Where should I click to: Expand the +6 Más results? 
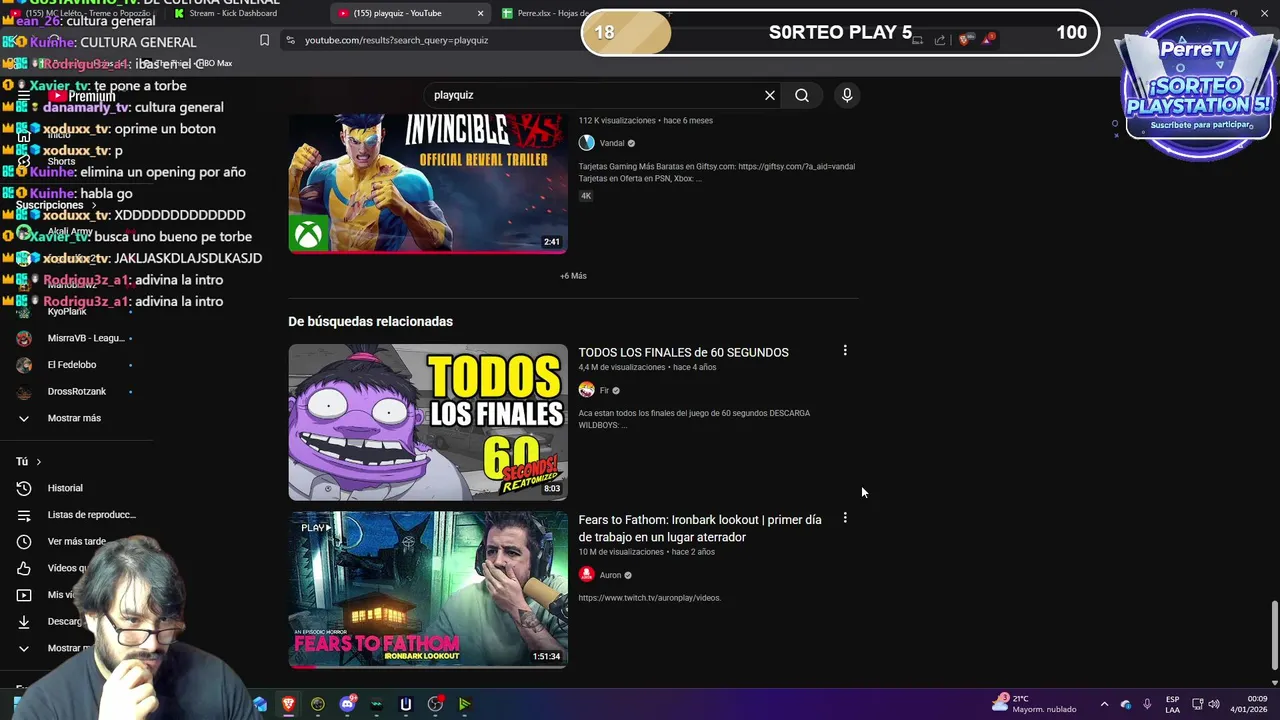(573, 276)
